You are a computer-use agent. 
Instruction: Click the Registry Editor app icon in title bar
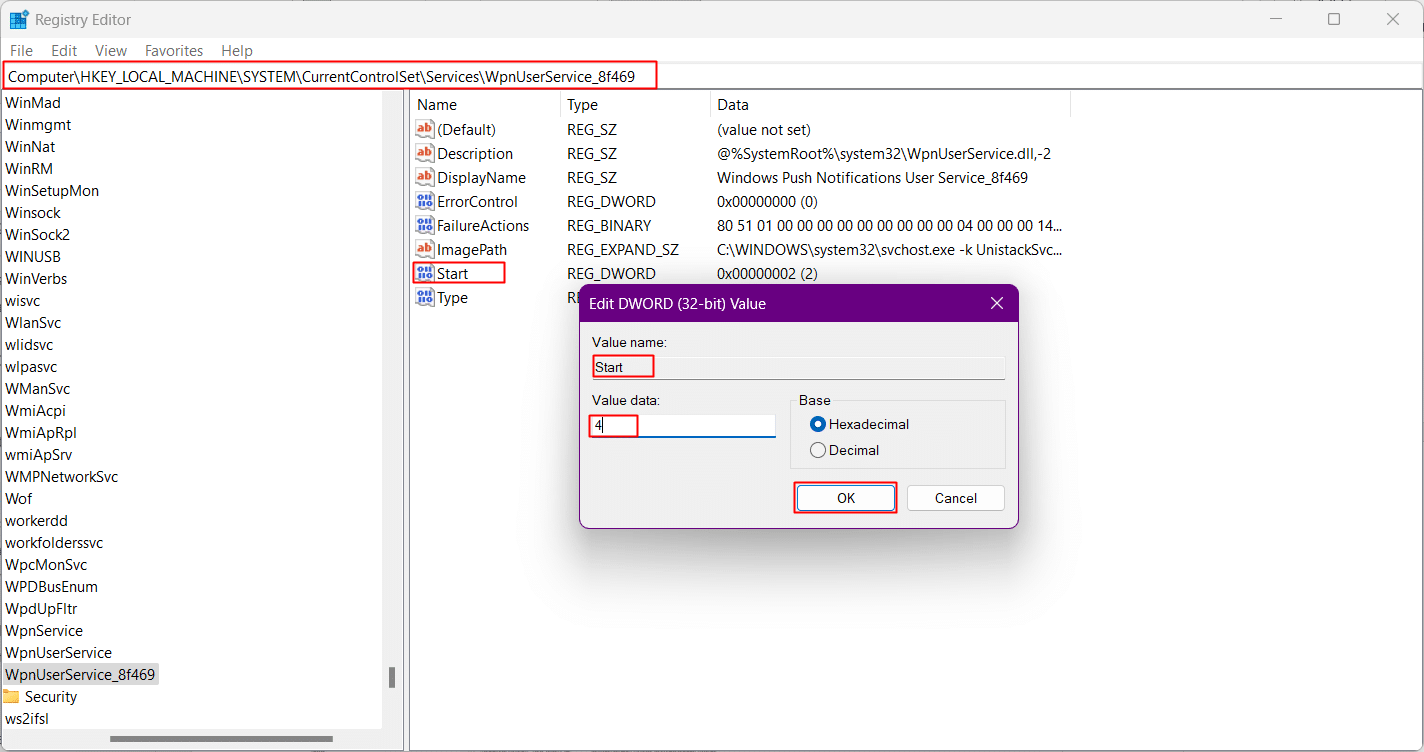tap(19, 19)
